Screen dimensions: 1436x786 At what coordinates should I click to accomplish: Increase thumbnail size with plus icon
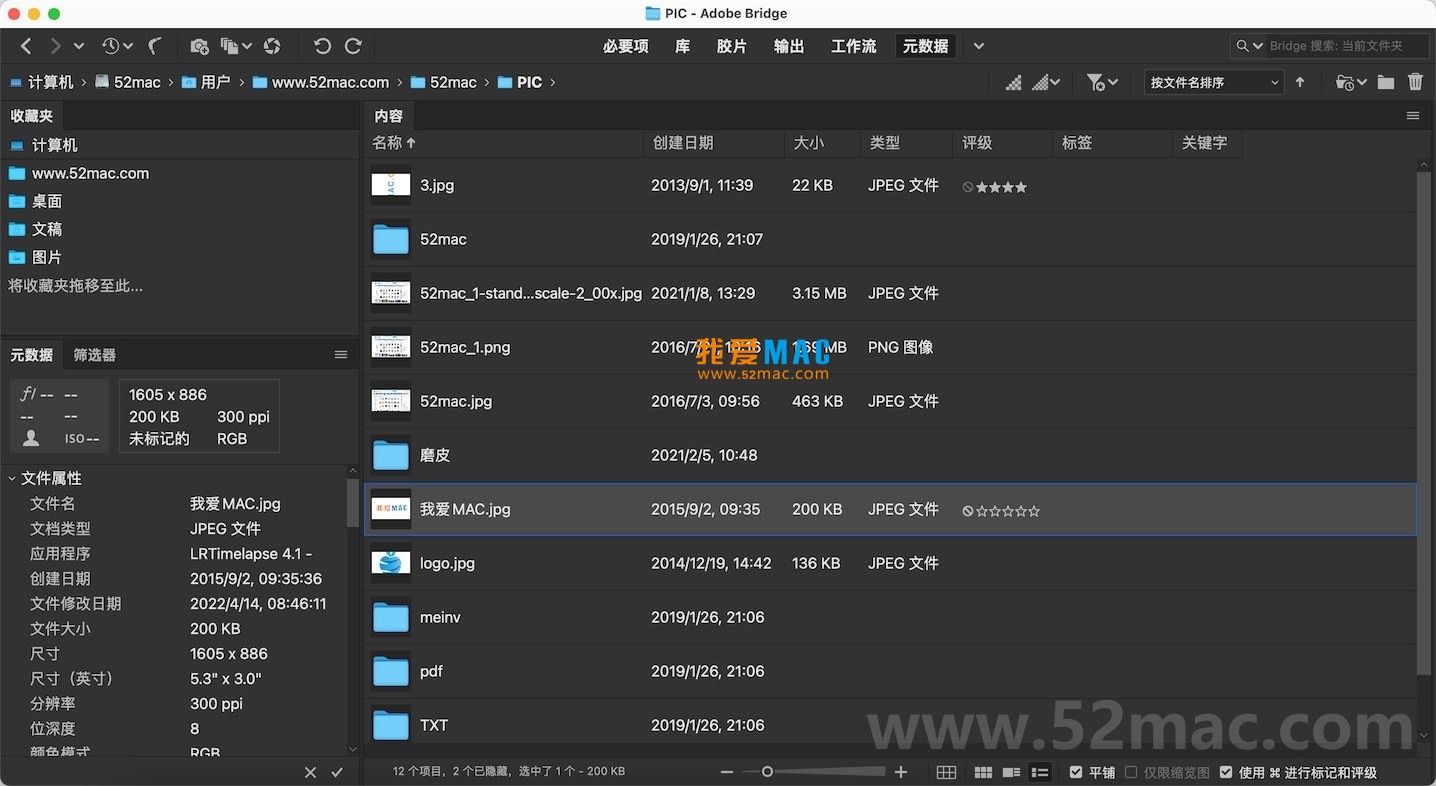click(901, 772)
